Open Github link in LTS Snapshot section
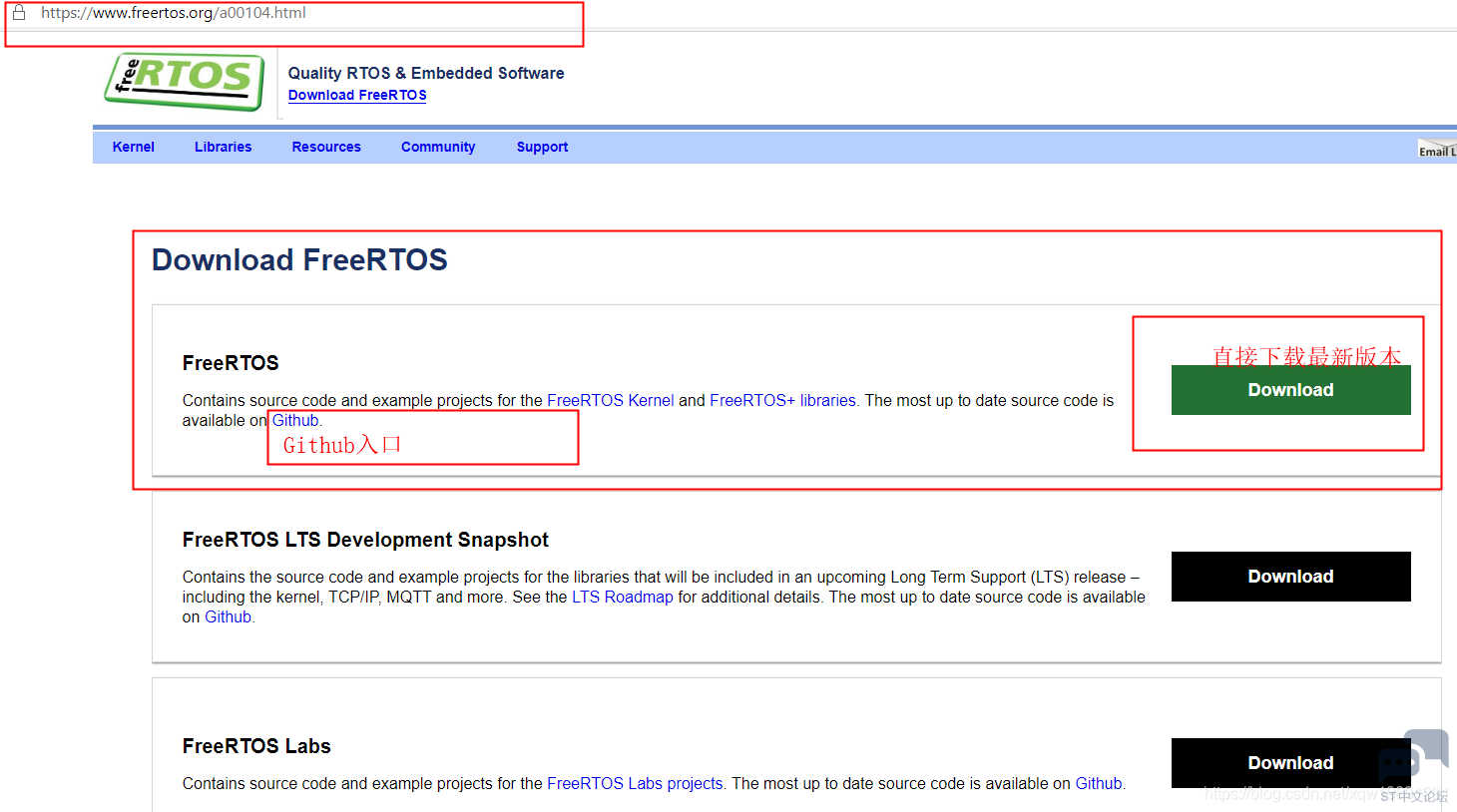The height and width of the screenshot is (812, 1457). pyautogui.click(x=228, y=616)
